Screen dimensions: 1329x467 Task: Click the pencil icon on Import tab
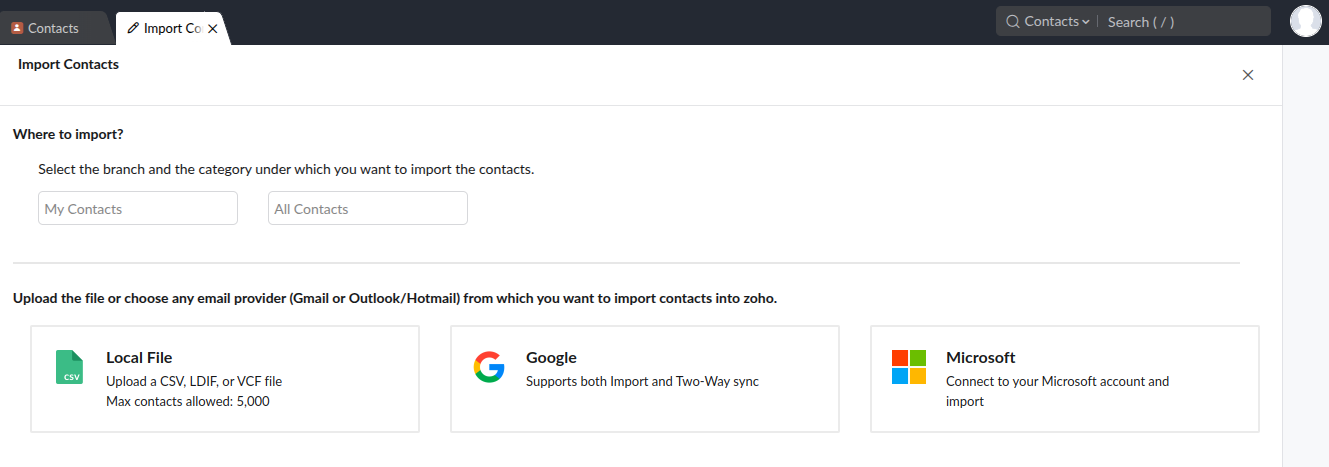coord(133,28)
